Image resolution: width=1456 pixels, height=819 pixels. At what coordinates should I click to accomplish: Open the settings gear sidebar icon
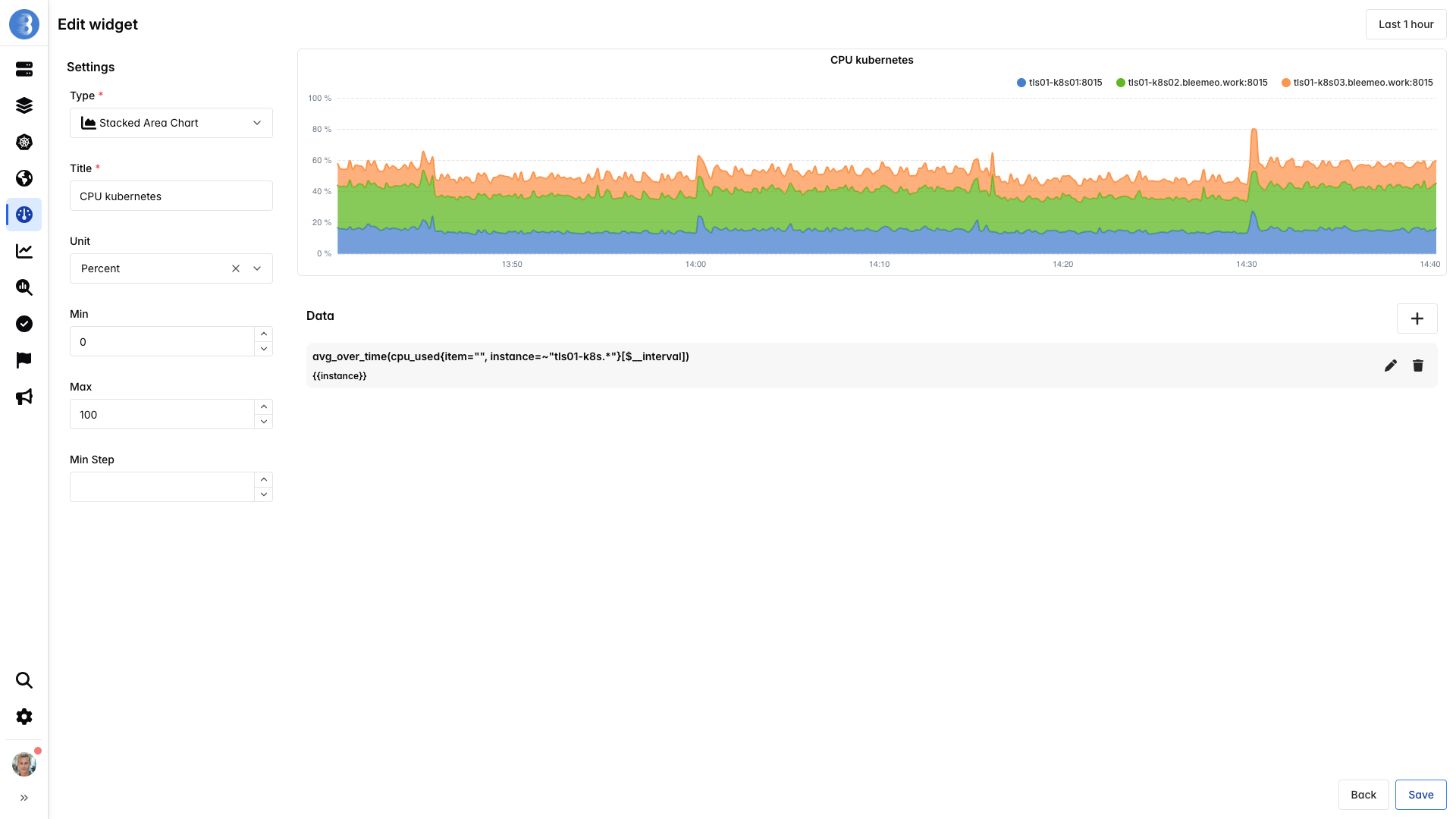24,717
